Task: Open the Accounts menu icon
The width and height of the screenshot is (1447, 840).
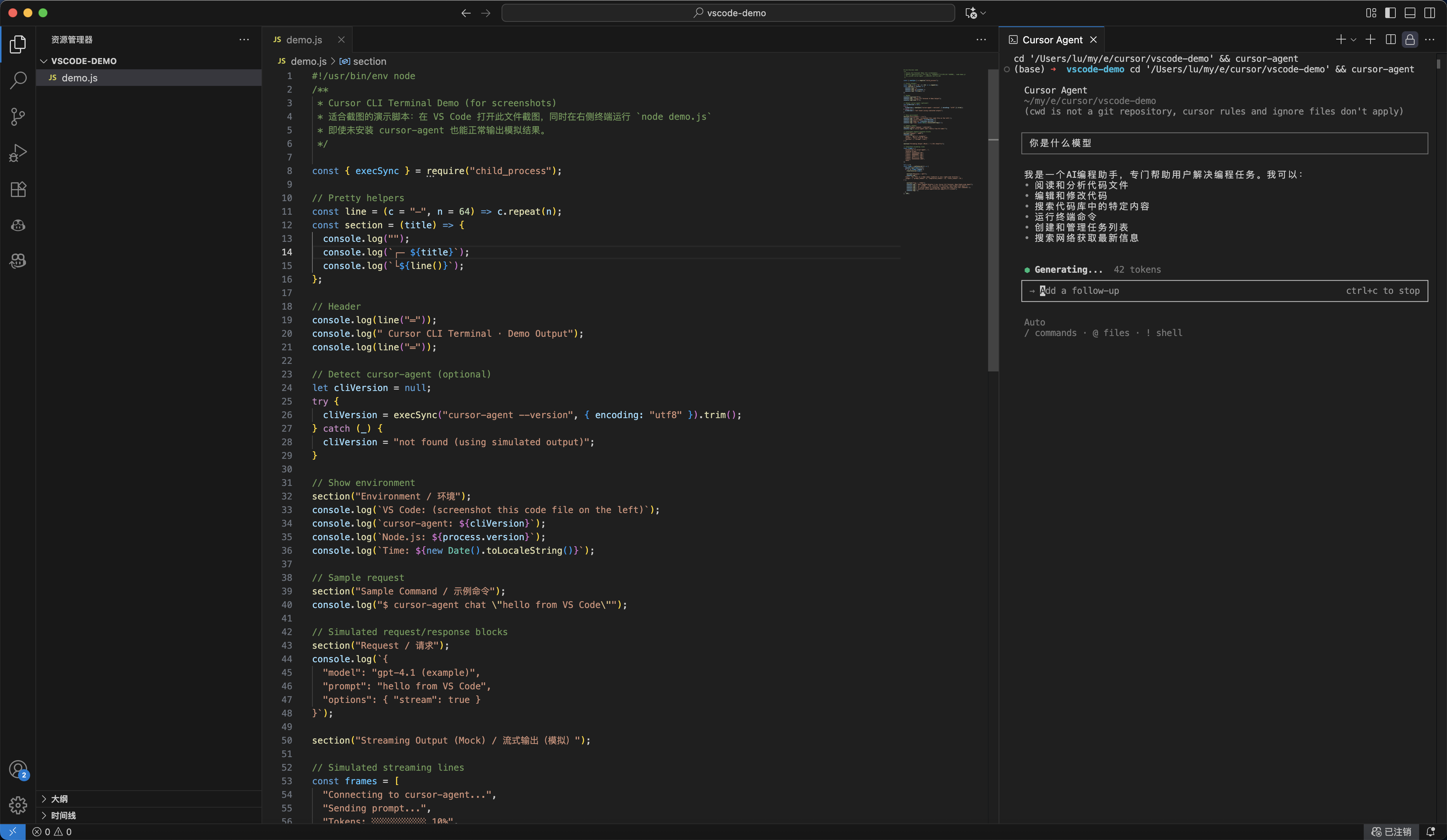Action: [18, 770]
